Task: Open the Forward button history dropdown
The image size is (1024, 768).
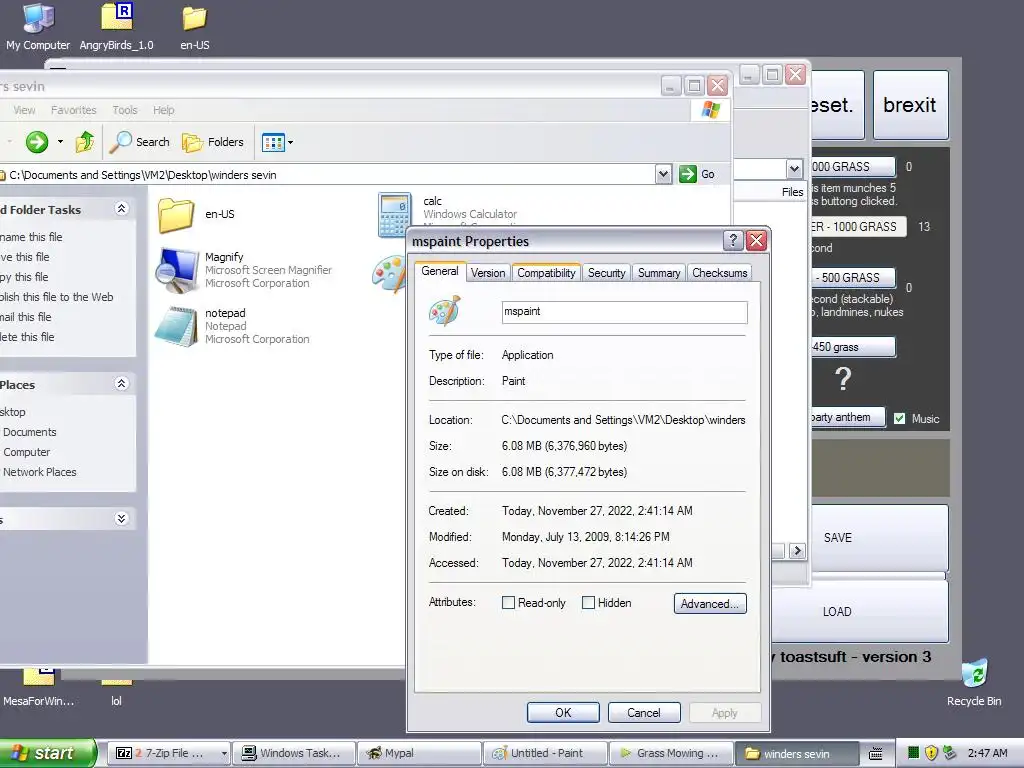Action: pos(60,142)
